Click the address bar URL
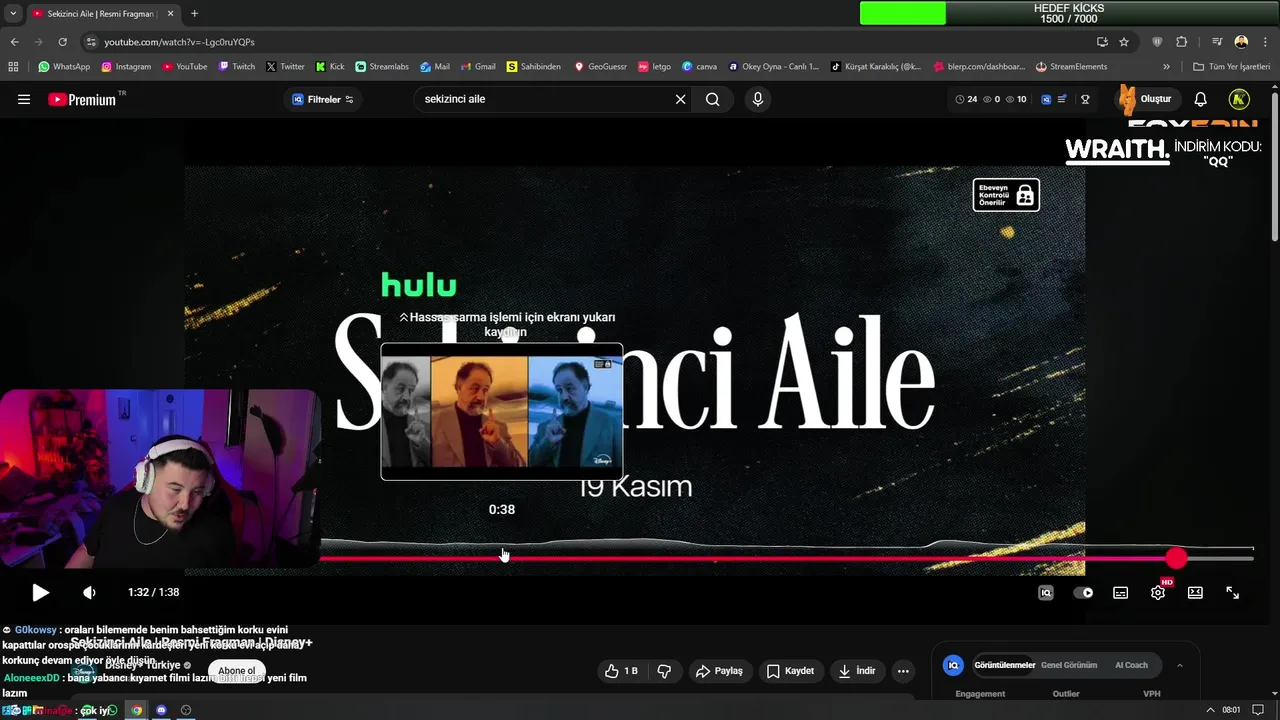 tap(179, 42)
